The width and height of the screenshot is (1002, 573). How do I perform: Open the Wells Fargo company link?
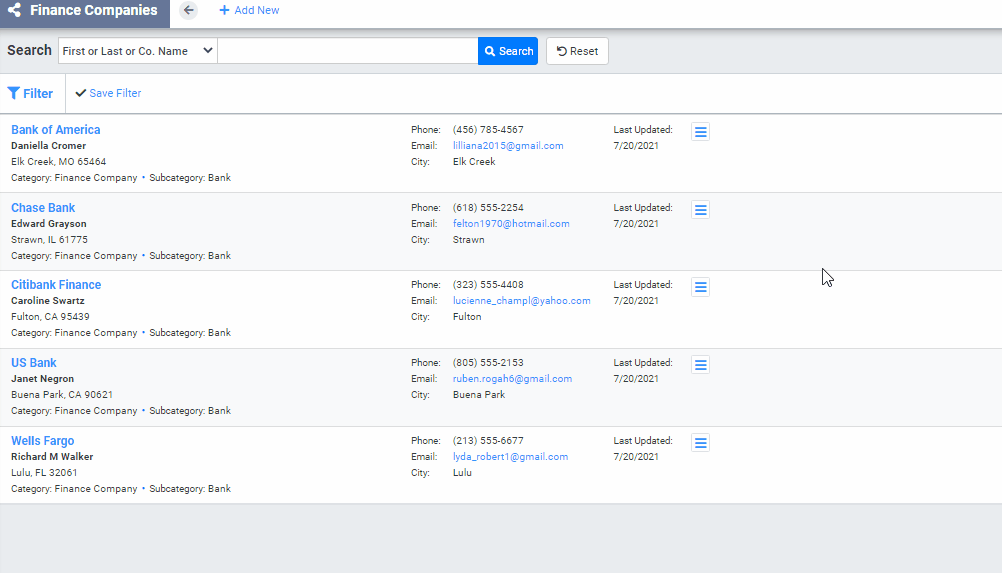[x=42, y=441]
